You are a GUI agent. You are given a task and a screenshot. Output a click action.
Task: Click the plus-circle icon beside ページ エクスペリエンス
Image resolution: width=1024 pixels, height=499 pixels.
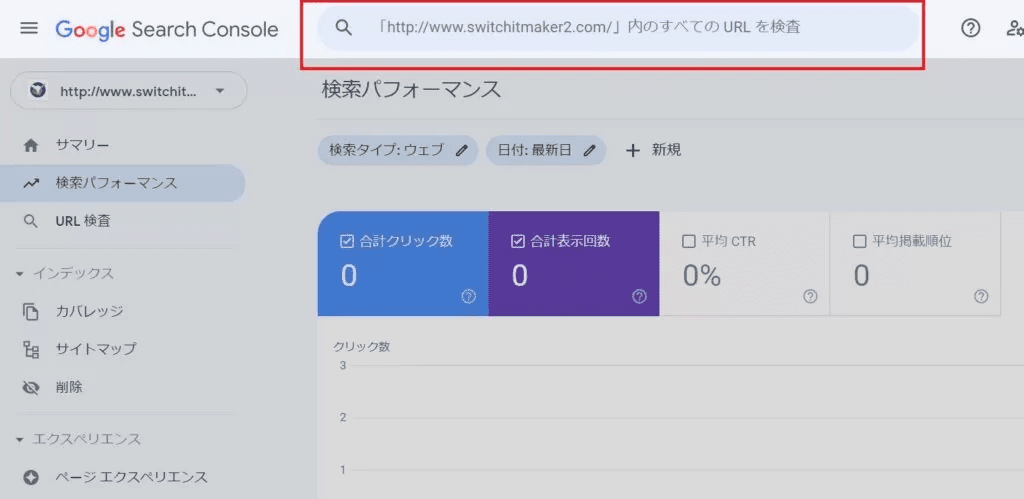(x=31, y=477)
